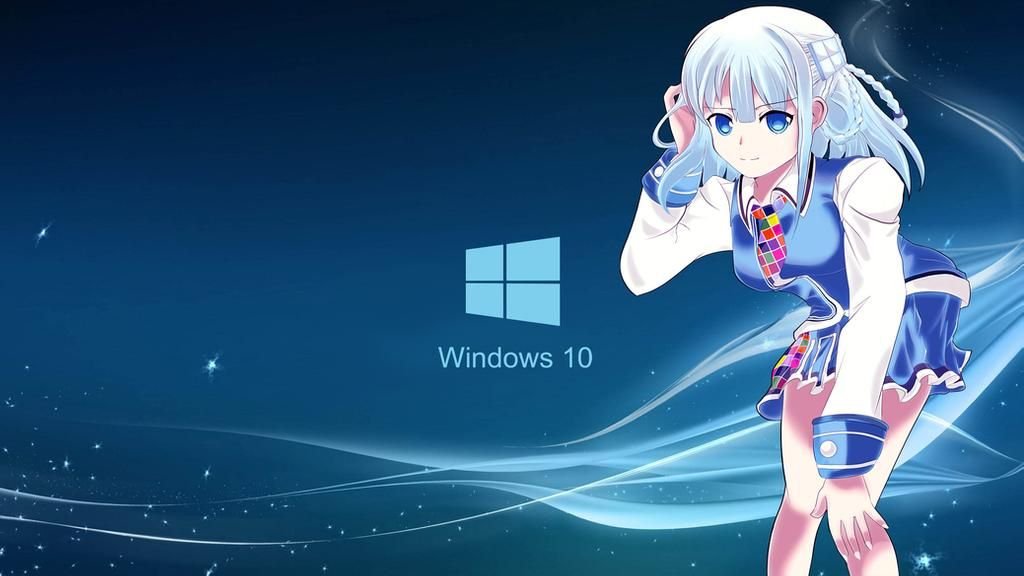Click the bright star sparkle at far left

click(43, 233)
